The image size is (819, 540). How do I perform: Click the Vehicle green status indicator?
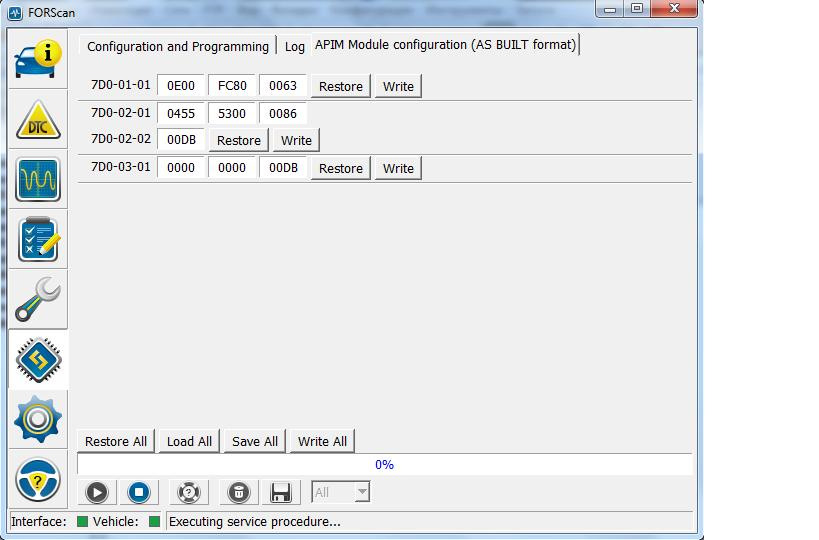tap(154, 521)
